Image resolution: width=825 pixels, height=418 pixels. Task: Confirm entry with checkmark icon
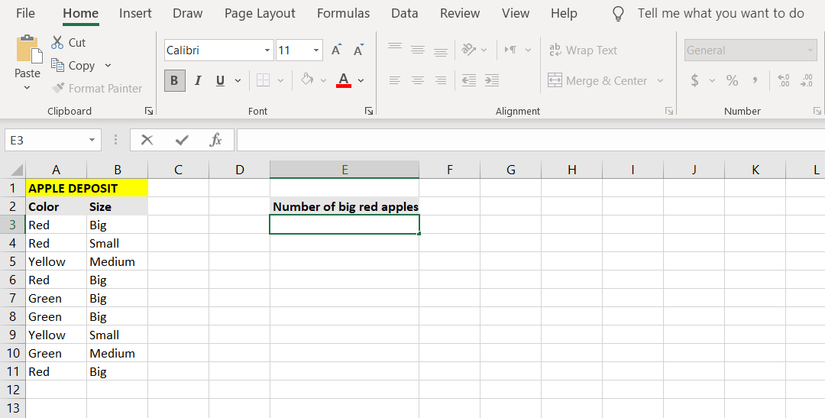point(182,140)
